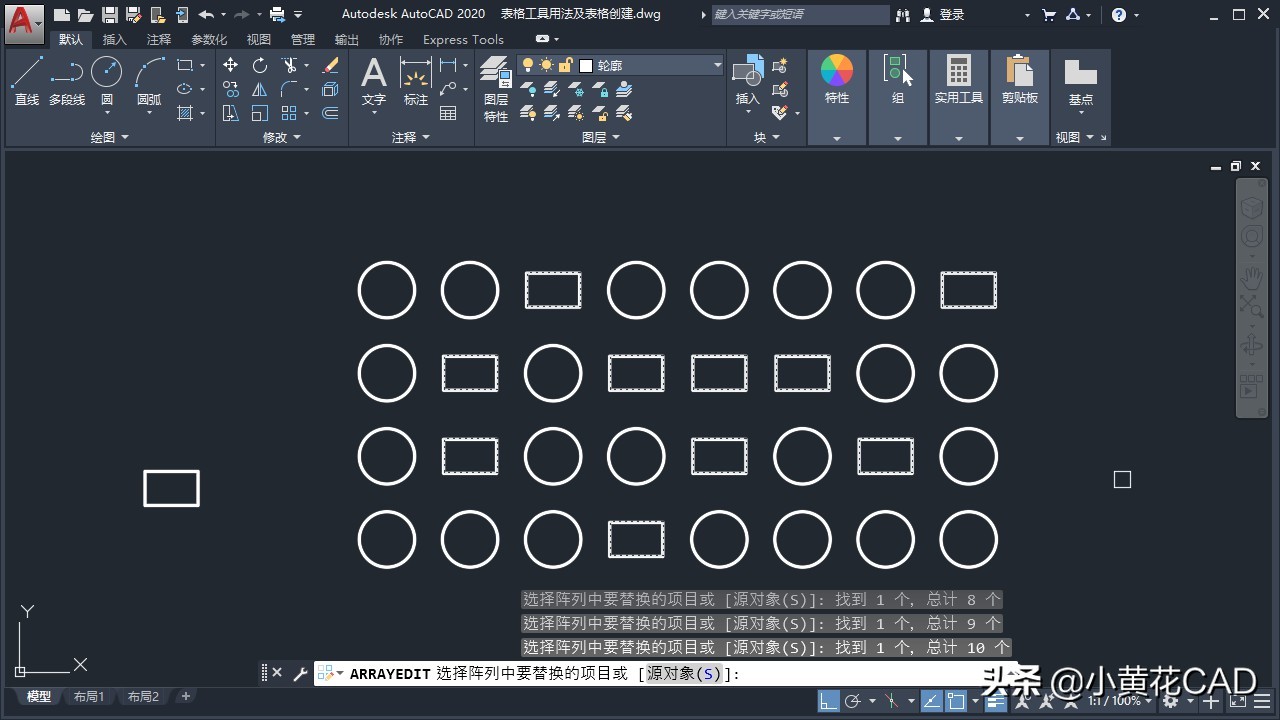Viewport: 1280px width, 720px height.
Task: Expand the layer name dropdown showing 轮廓
Action: pyautogui.click(x=717, y=65)
